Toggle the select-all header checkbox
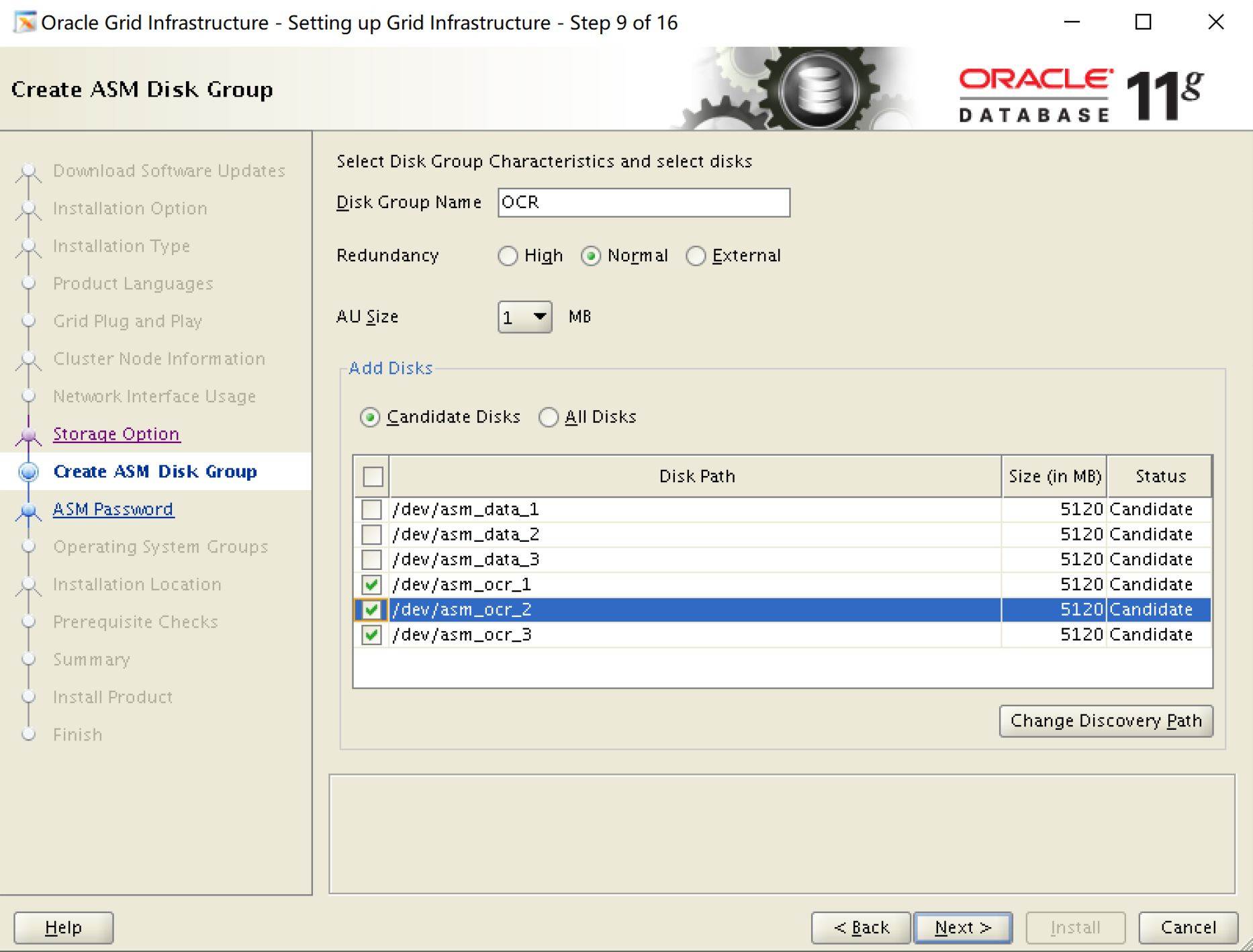This screenshot has width=1253, height=952. pyautogui.click(x=373, y=476)
